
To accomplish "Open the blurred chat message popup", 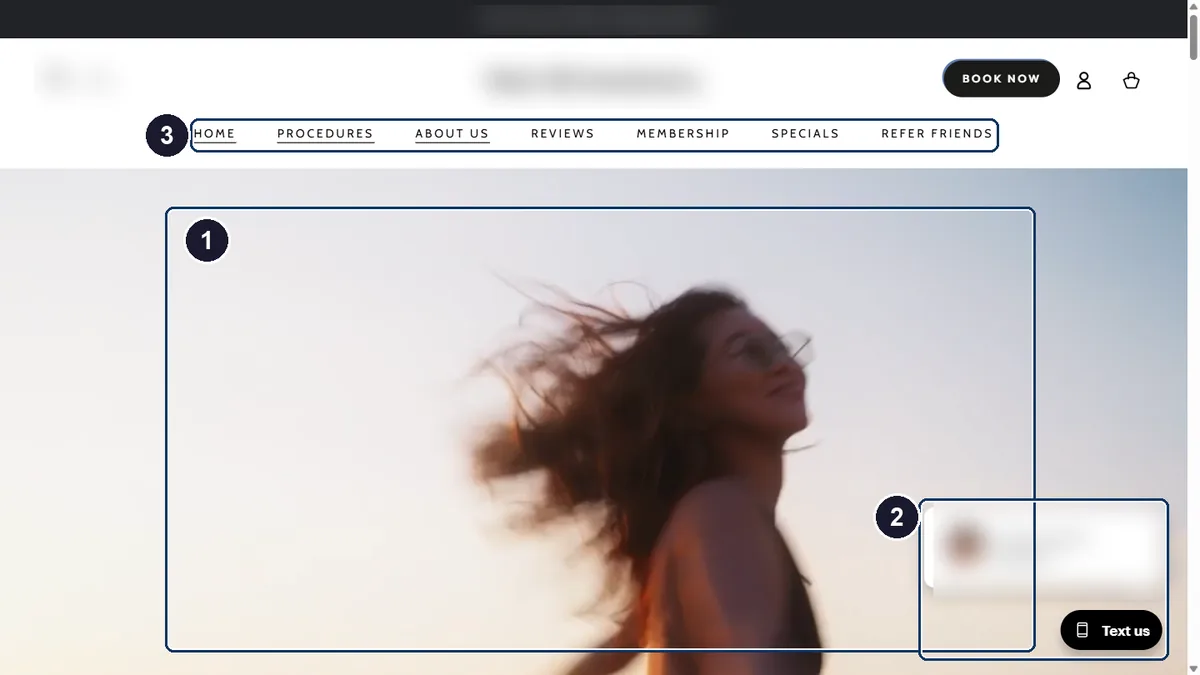I will coord(1043,546).
